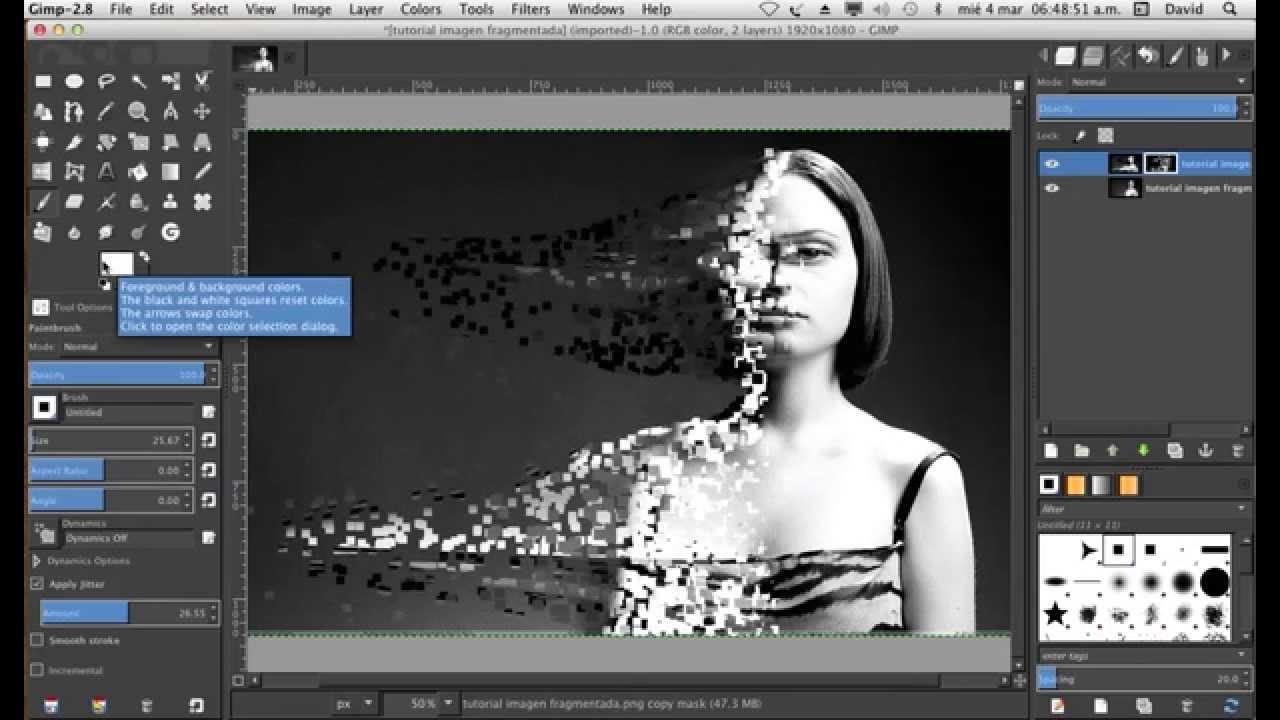Choose the Free Select lasso tool

[x=106, y=82]
